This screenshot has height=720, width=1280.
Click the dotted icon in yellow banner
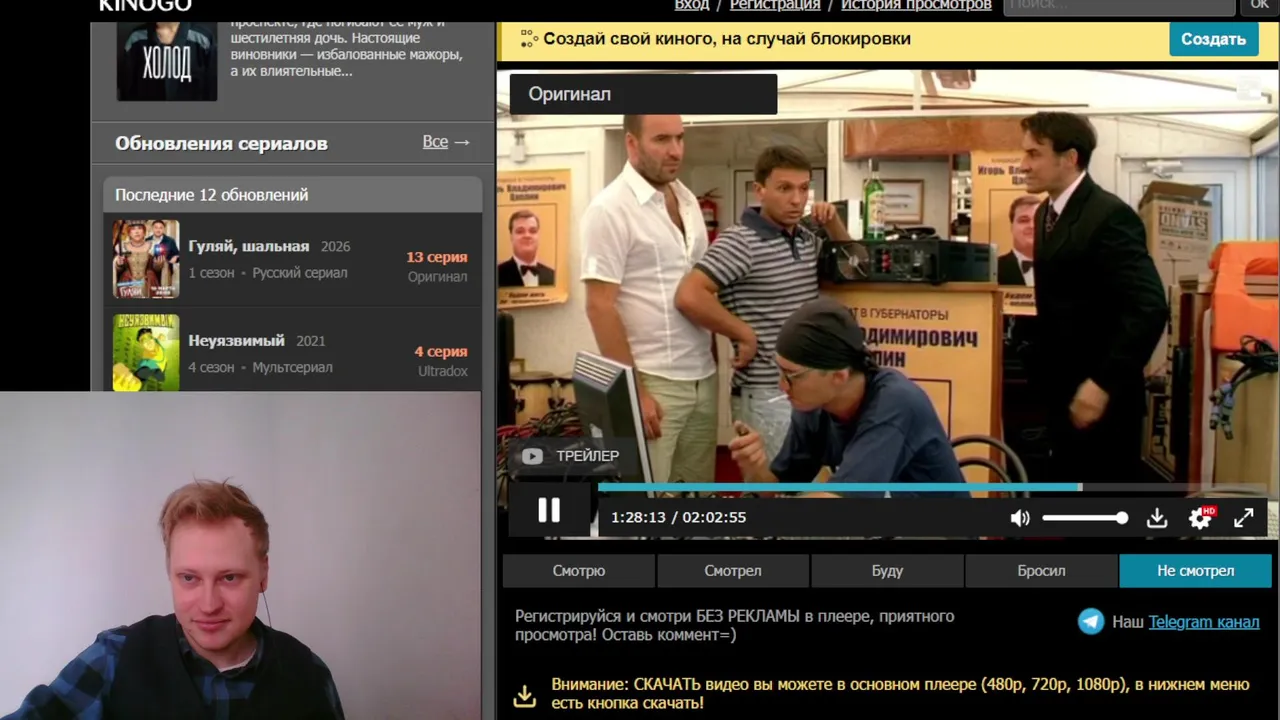click(x=528, y=39)
